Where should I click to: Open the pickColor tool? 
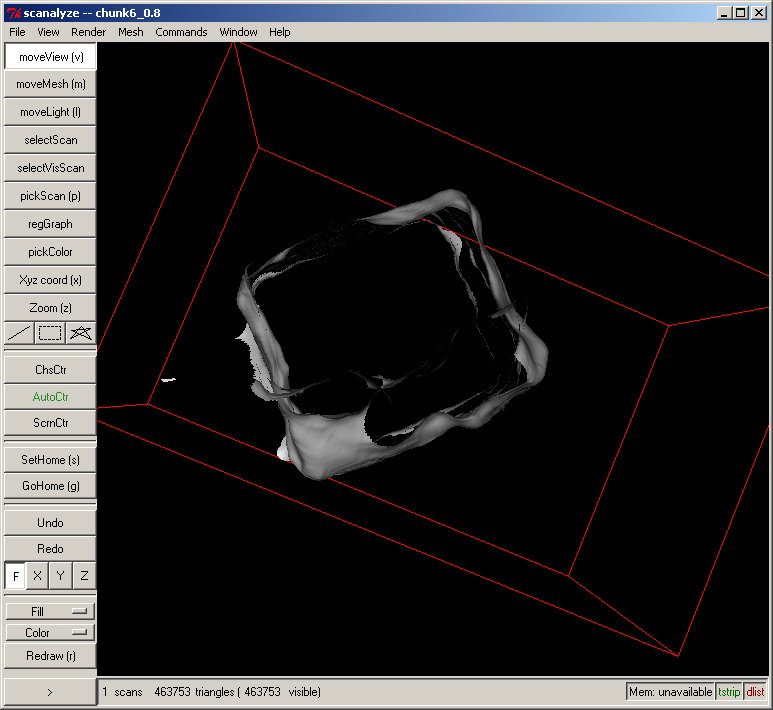click(x=50, y=252)
